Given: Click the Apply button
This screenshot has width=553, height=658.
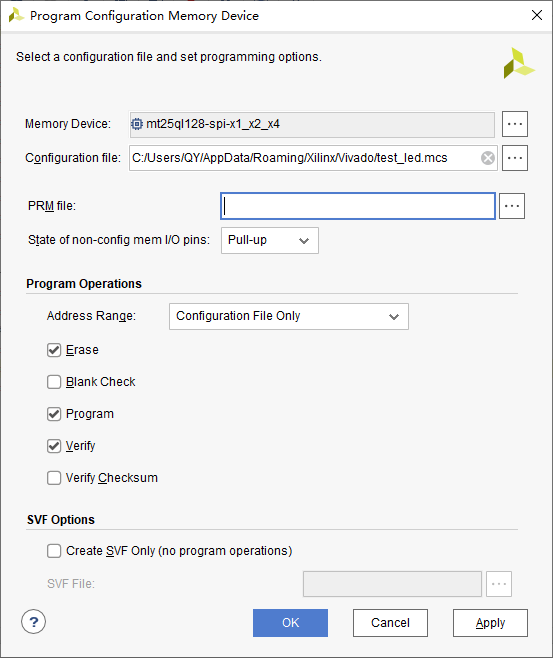Looking at the screenshot, I should 490,623.
